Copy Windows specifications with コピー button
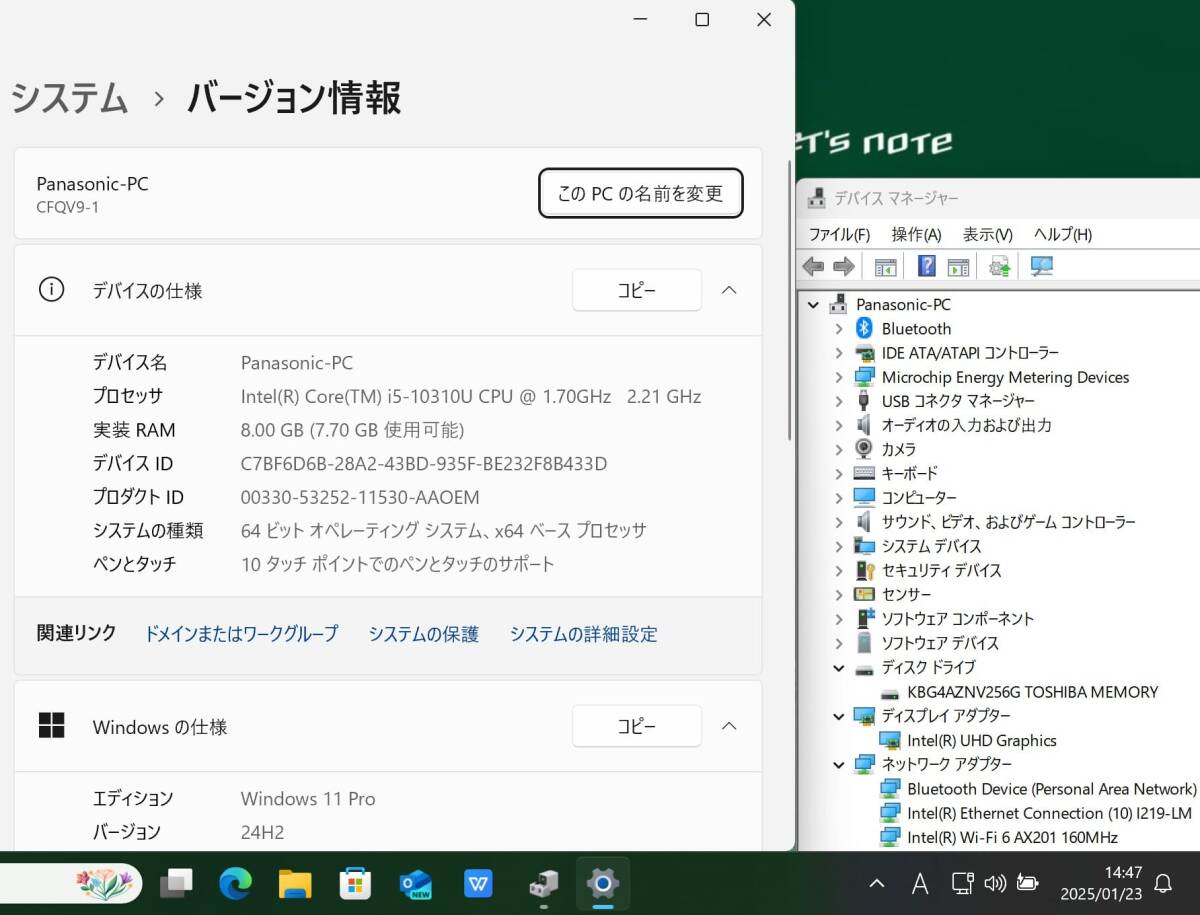This screenshot has width=1200, height=915. pyautogui.click(x=637, y=727)
